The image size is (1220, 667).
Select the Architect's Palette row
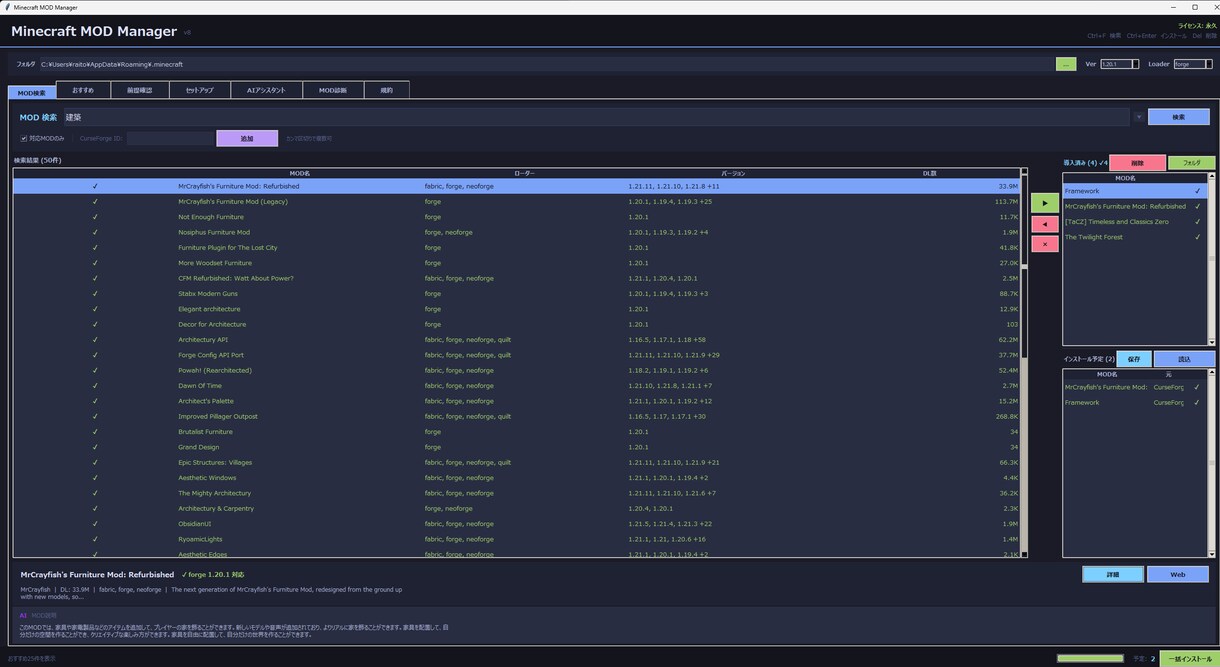coord(517,401)
